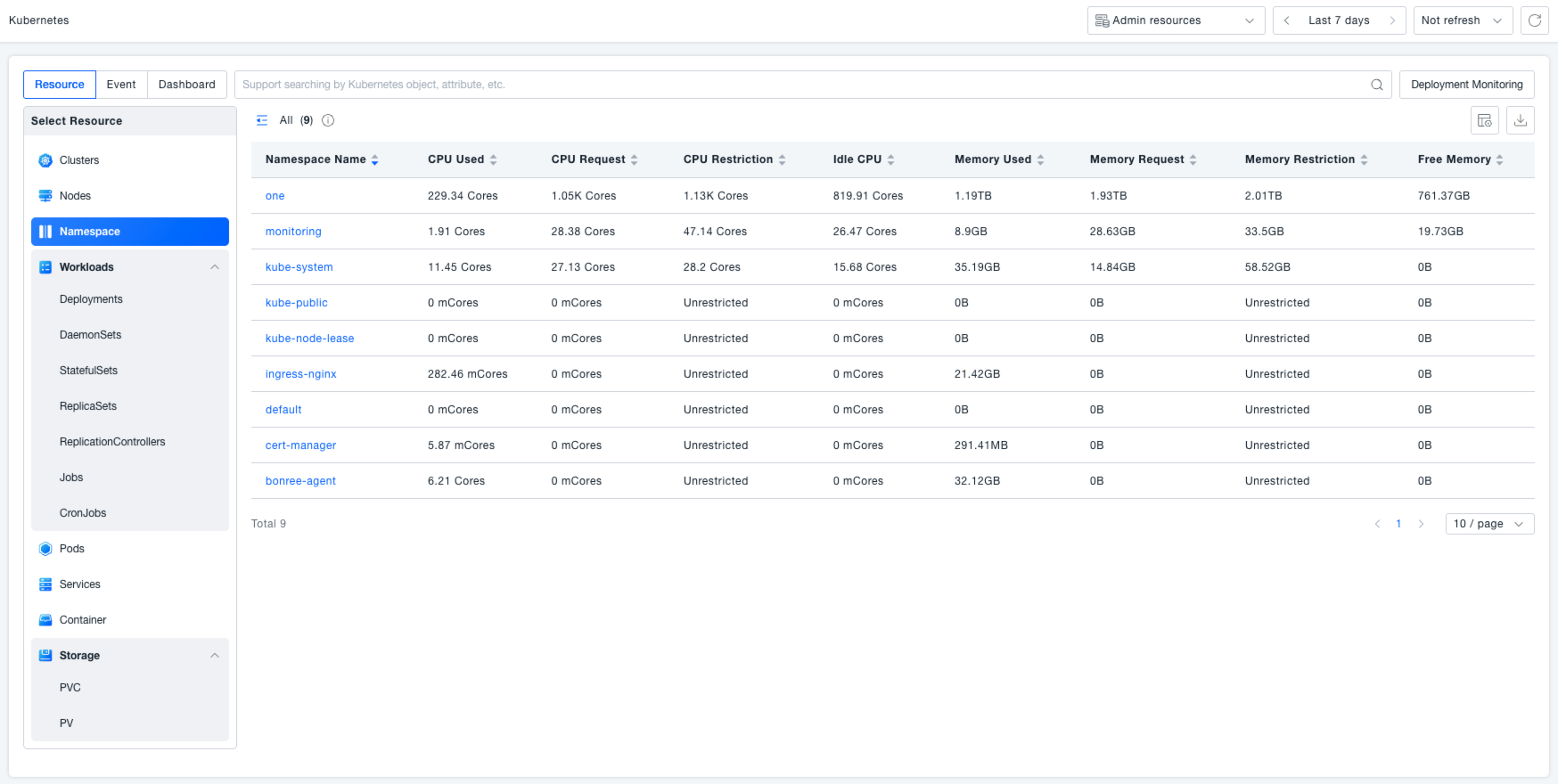Click the Deployment Monitoring button
The image size is (1558, 784).
(1466, 85)
